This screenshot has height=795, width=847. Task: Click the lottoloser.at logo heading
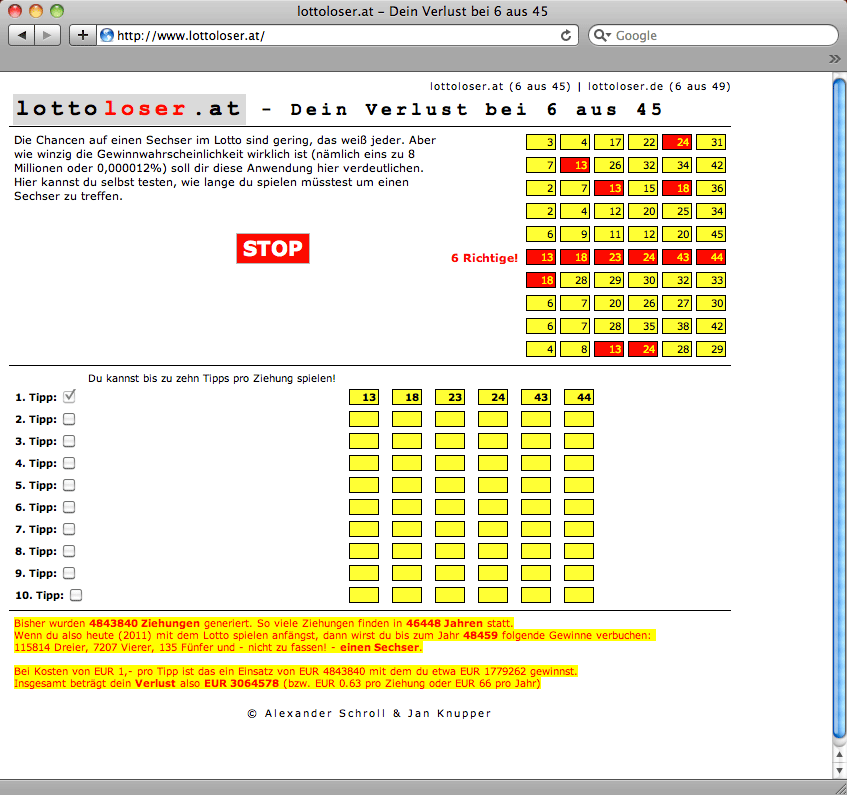click(x=129, y=109)
